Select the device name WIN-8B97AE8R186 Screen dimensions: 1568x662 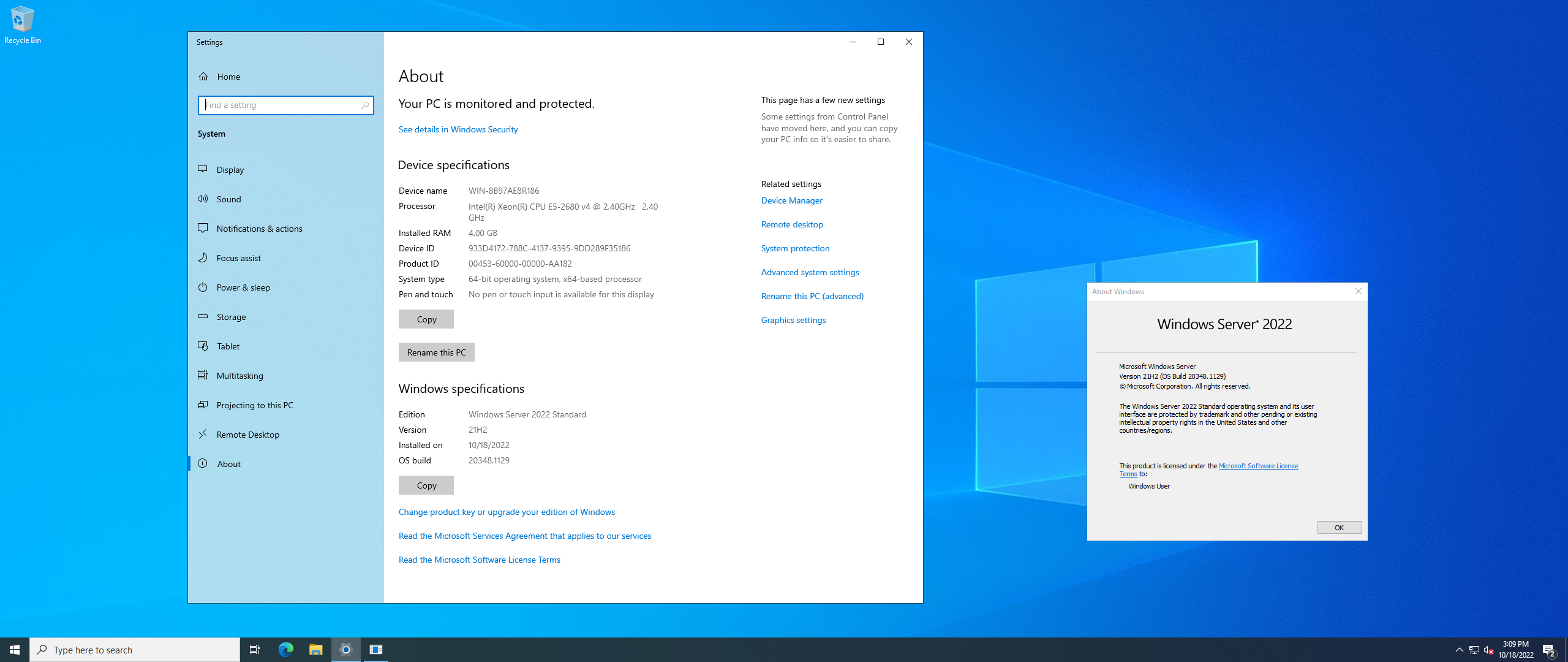tap(503, 191)
